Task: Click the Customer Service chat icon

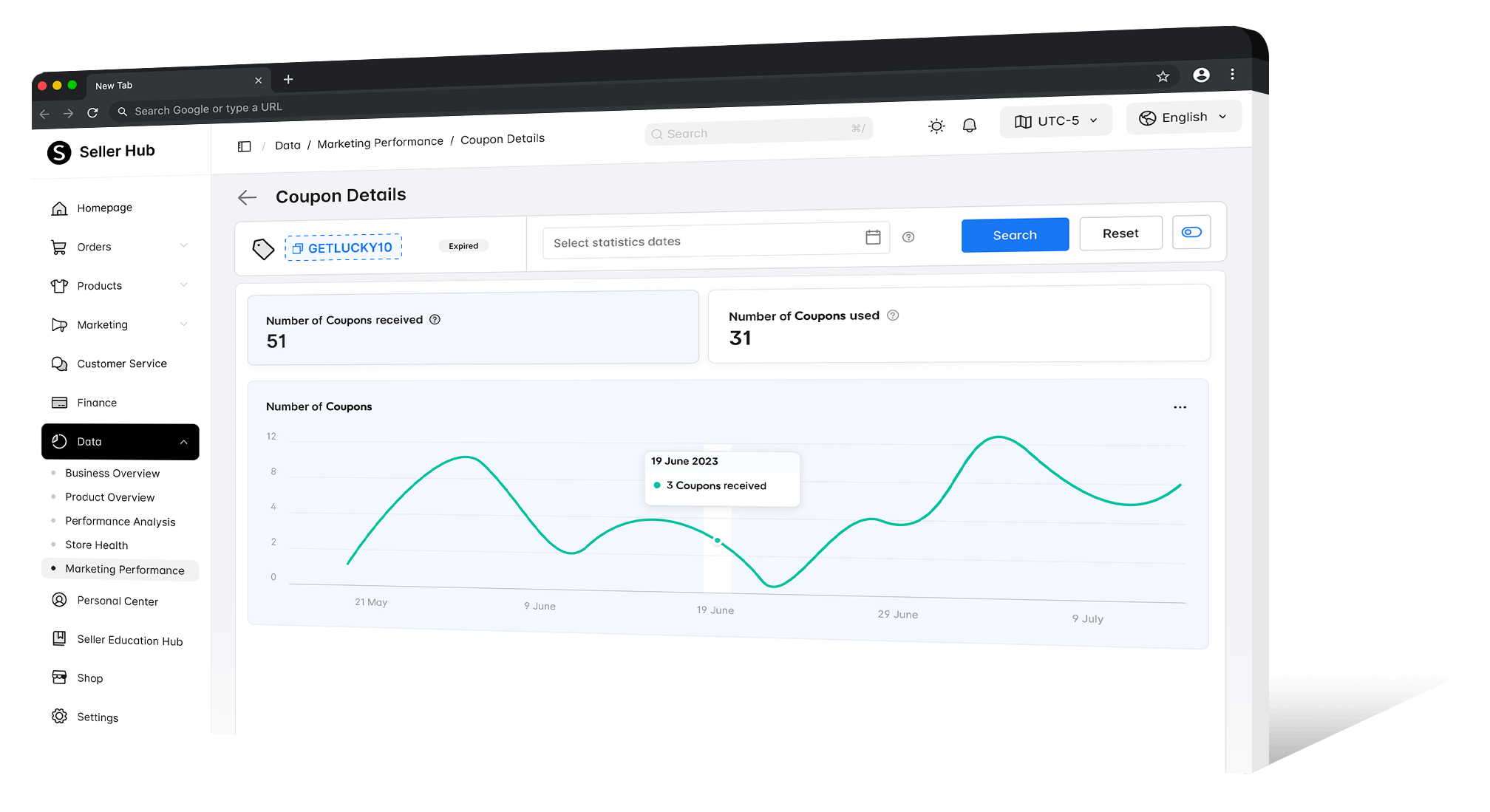Action: 59,364
